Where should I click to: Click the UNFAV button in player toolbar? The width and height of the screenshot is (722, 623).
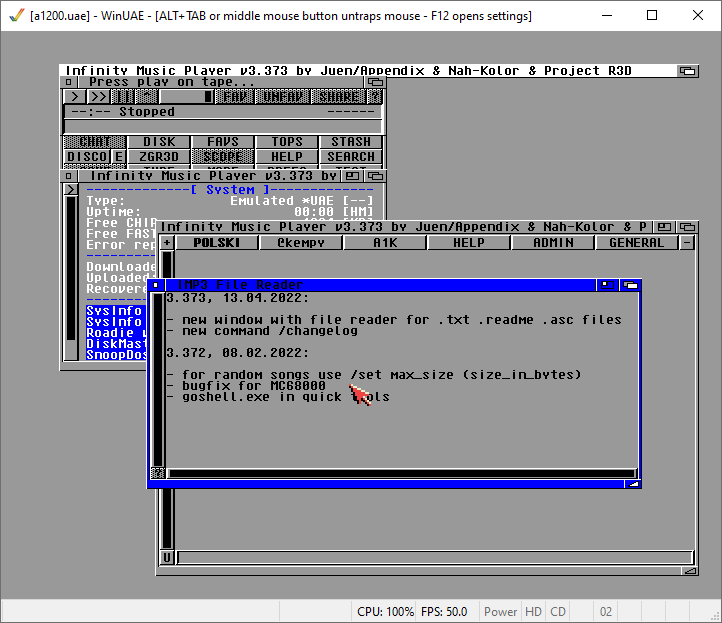[282, 97]
